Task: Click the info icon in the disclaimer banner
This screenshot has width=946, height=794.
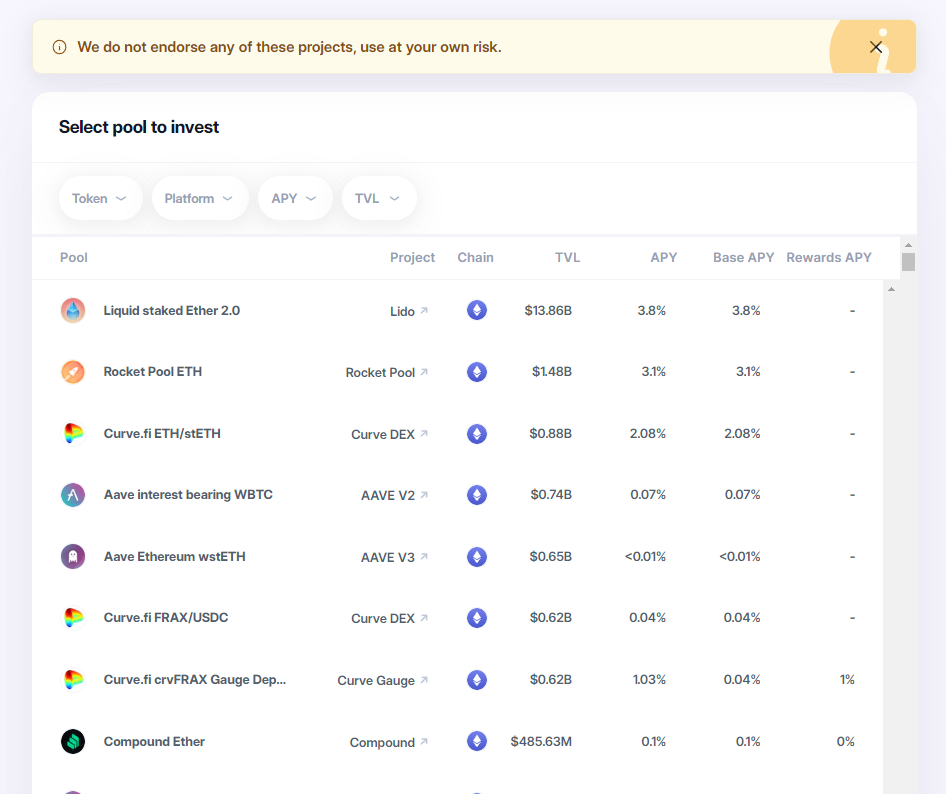Action: [x=59, y=47]
